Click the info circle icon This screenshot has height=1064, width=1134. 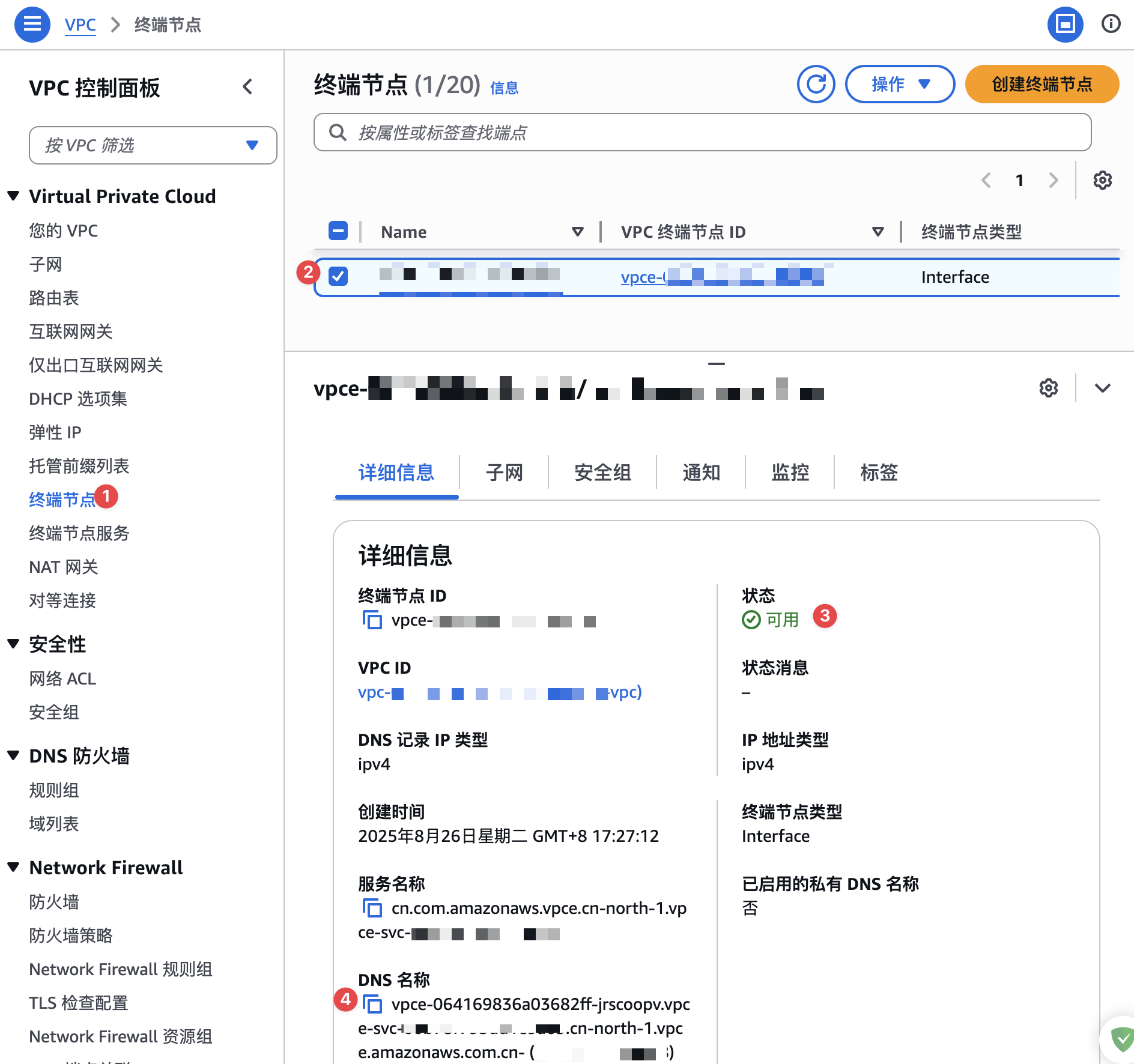(x=1111, y=24)
